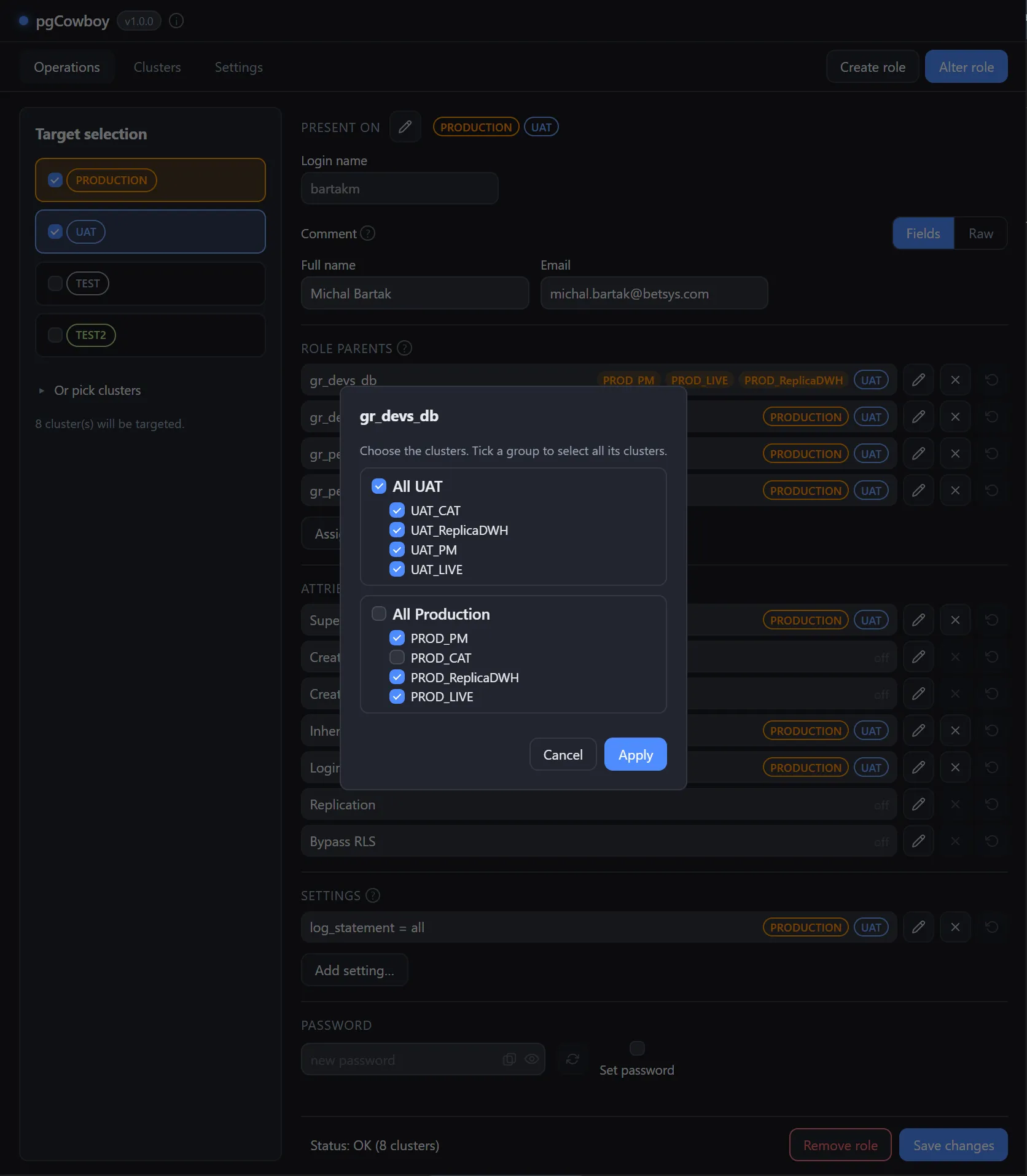Uncheck the PROD_PM cluster

coord(397,638)
